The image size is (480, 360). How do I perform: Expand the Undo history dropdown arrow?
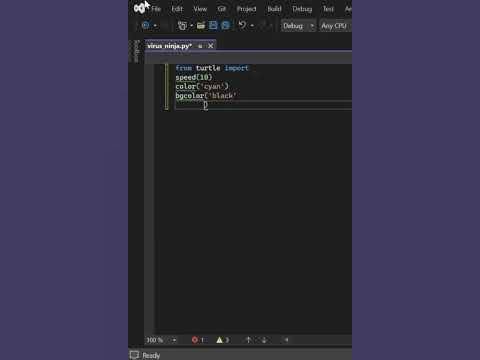point(252,26)
